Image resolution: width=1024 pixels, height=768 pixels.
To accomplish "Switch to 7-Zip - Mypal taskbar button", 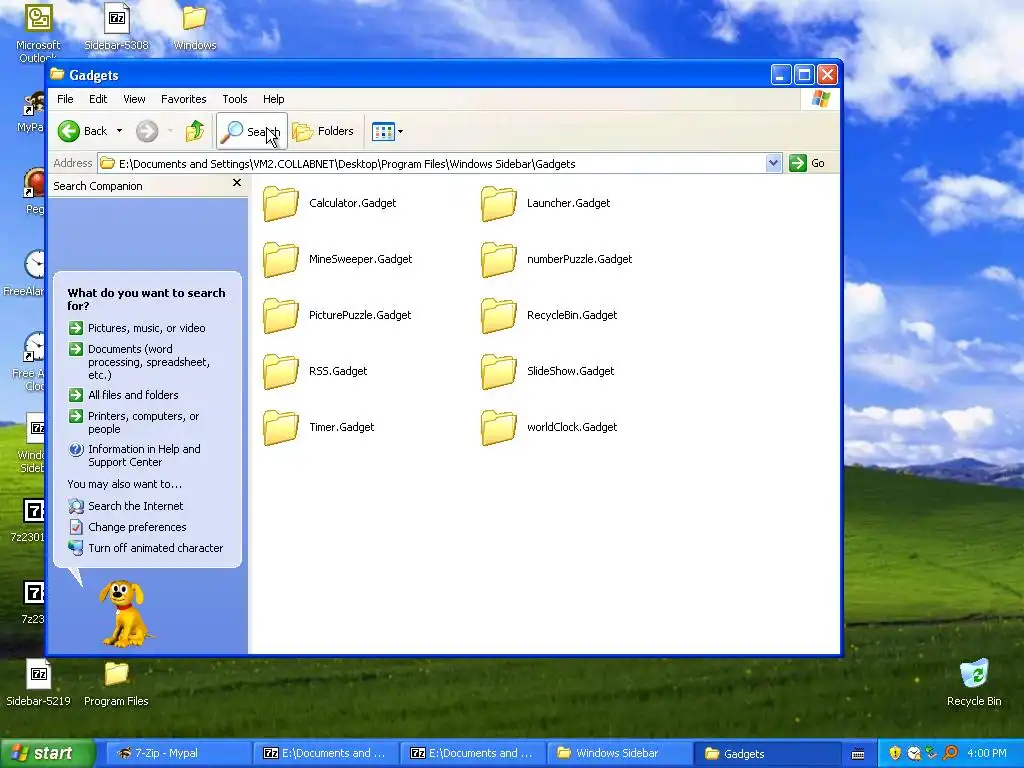I will pyautogui.click(x=178, y=754).
